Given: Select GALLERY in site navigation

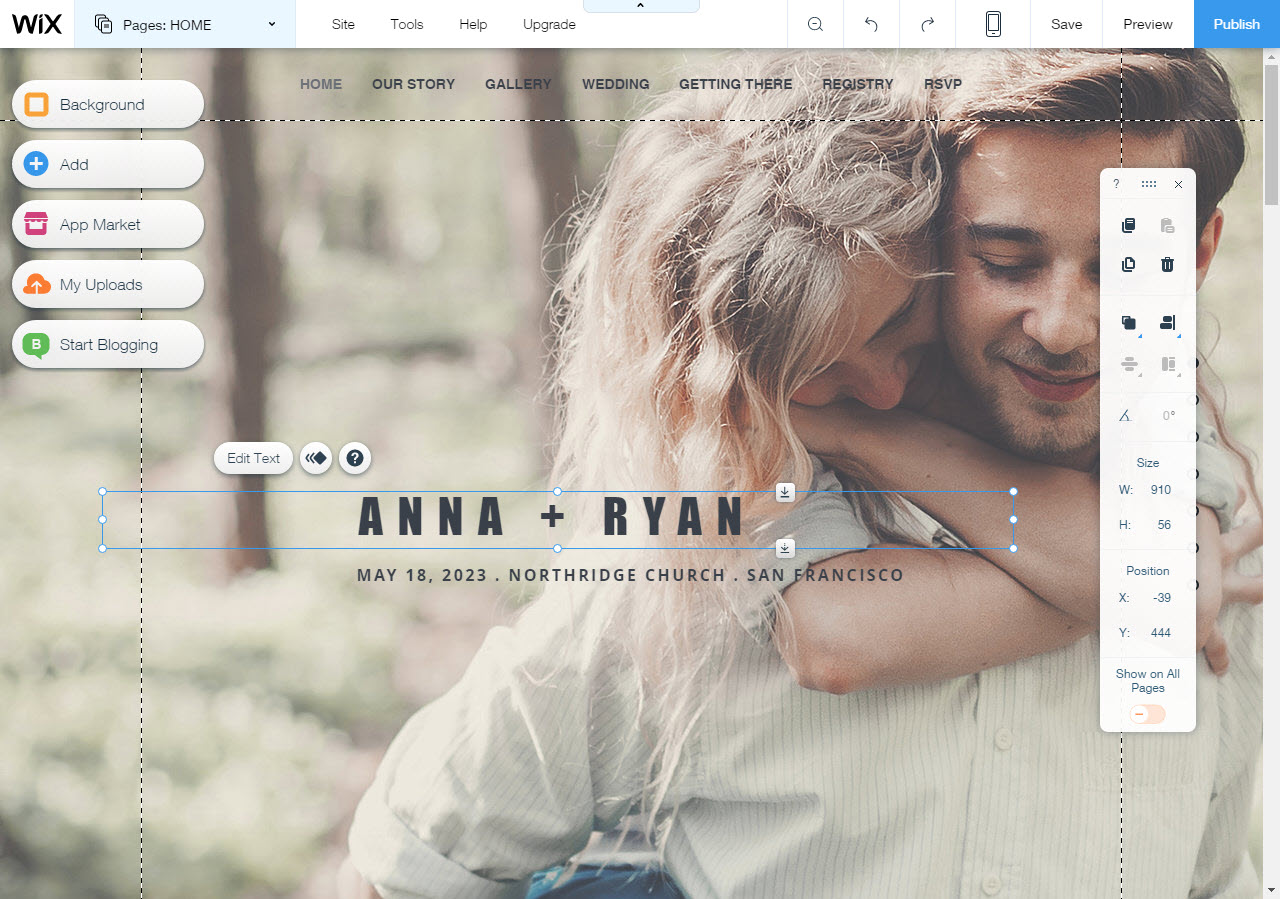Looking at the screenshot, I should coord(518,84).
